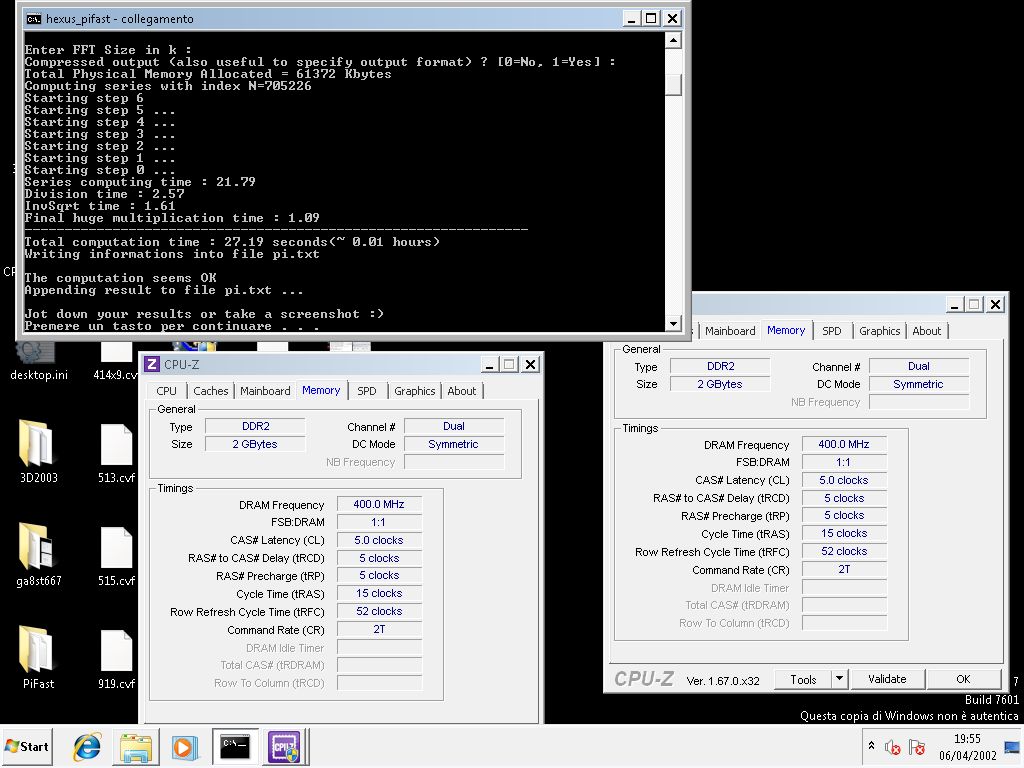The width and height of the screenshot is (1024, 768).
Task: Launch Internet Explorer from taskbar
Action: point(87,747)
